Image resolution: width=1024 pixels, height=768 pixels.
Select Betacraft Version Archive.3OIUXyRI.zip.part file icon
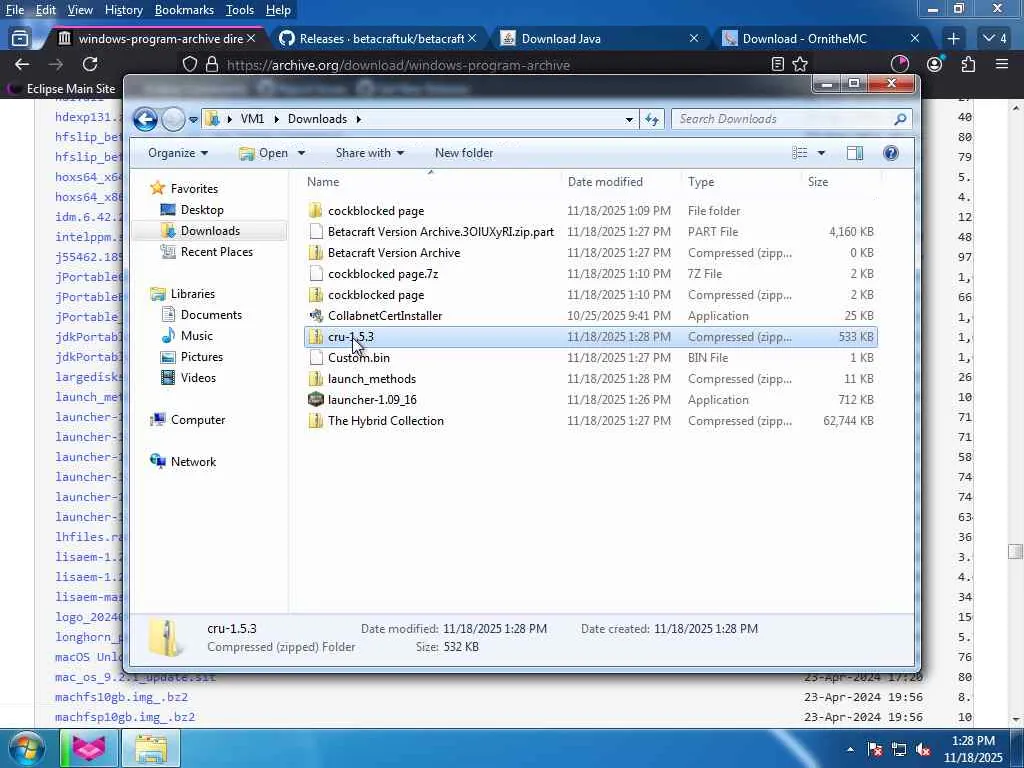[315, 231]
